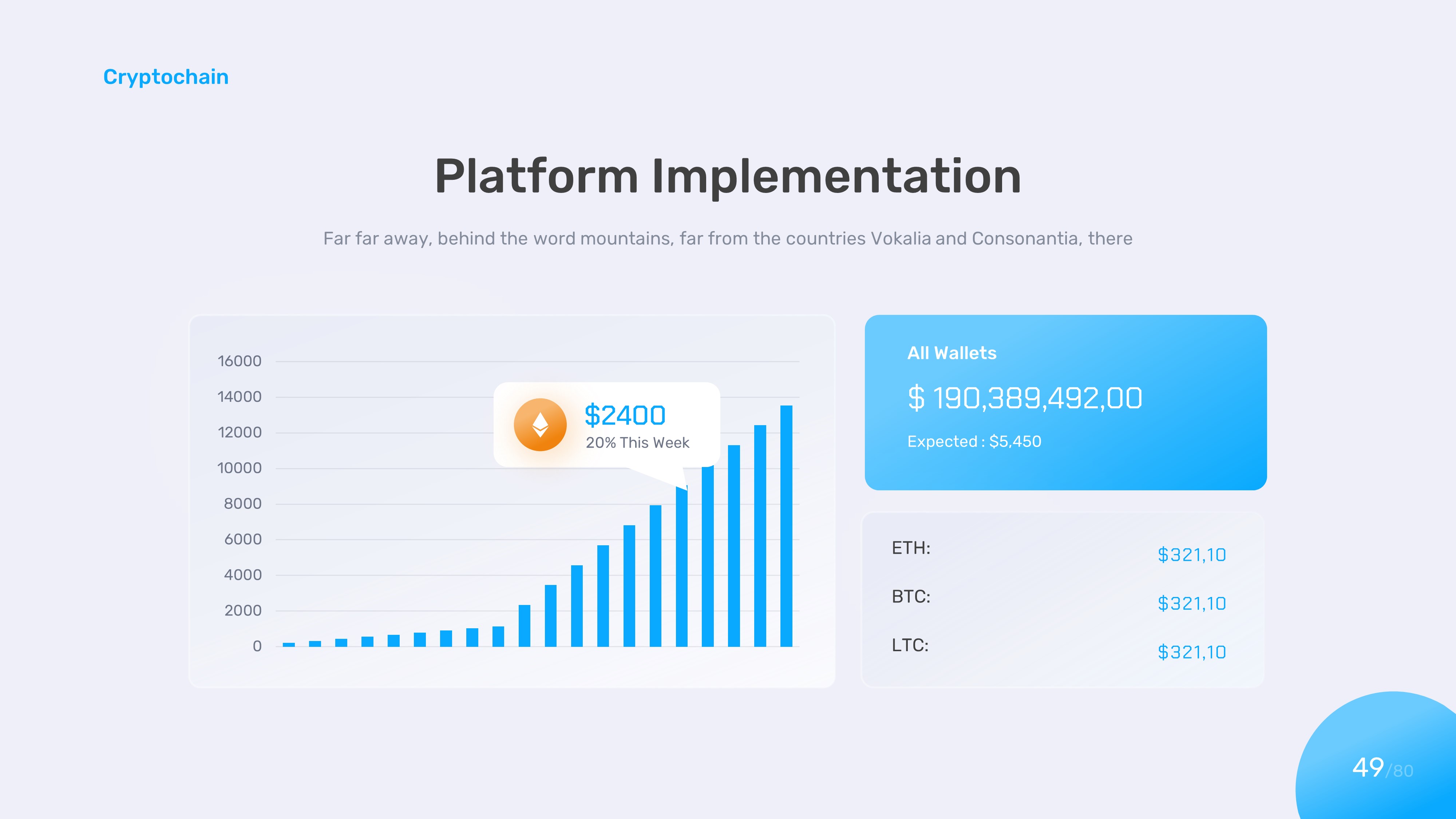Click the shortest leftmost chart bar
Image resolution: width=1456 pixels, height=819 pixels.
coord(289,644)
